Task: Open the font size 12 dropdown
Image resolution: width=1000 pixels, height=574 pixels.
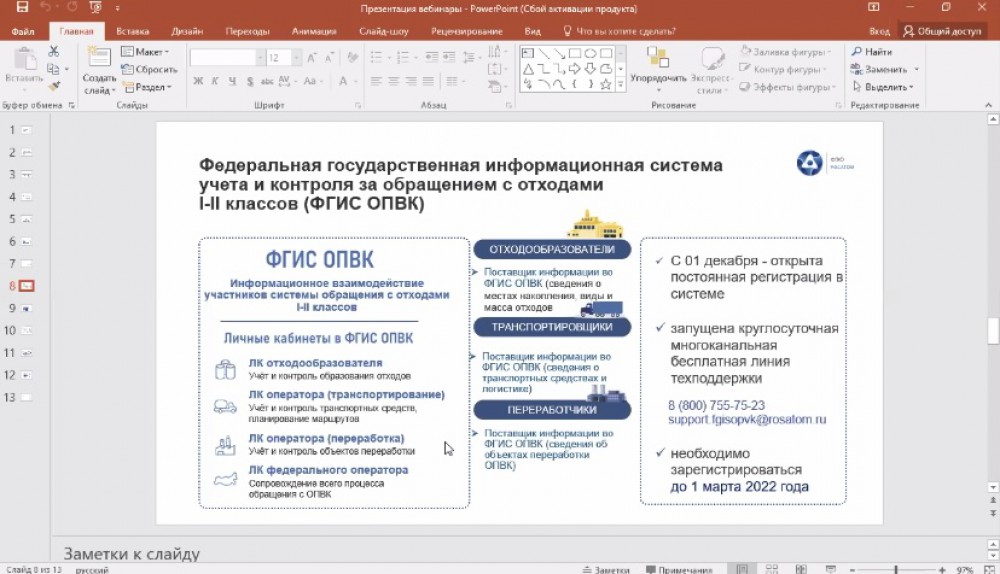Action: (x=297, y=58)
